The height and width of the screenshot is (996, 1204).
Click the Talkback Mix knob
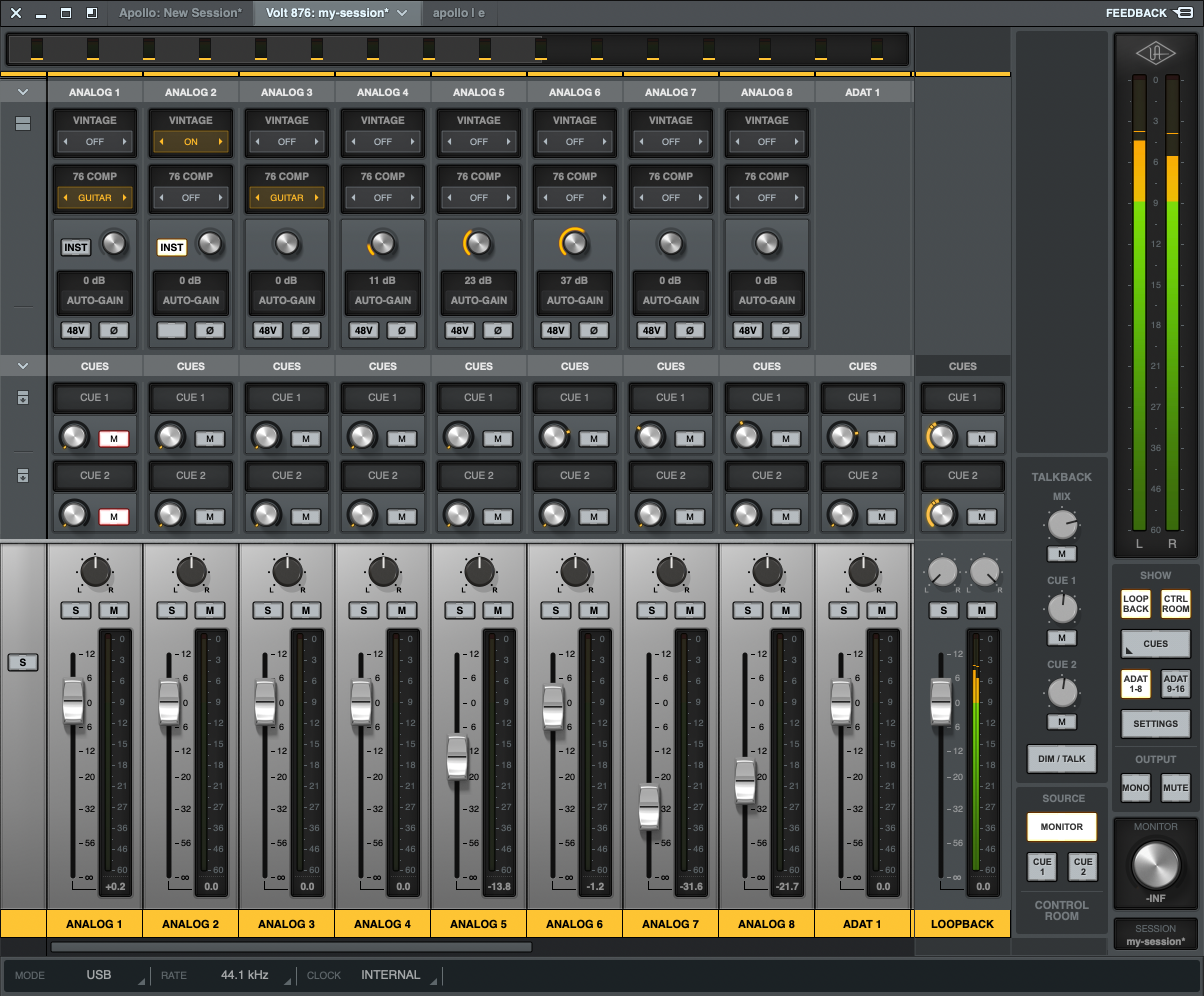pos(1062,524)
